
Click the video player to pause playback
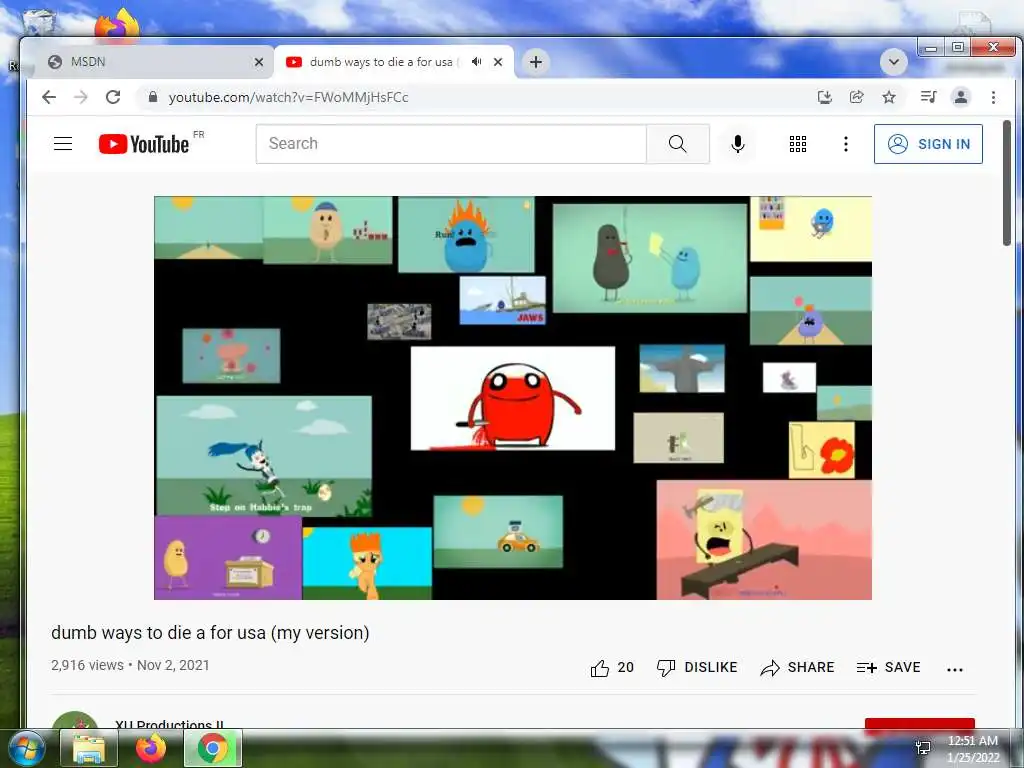pos(513,398)
